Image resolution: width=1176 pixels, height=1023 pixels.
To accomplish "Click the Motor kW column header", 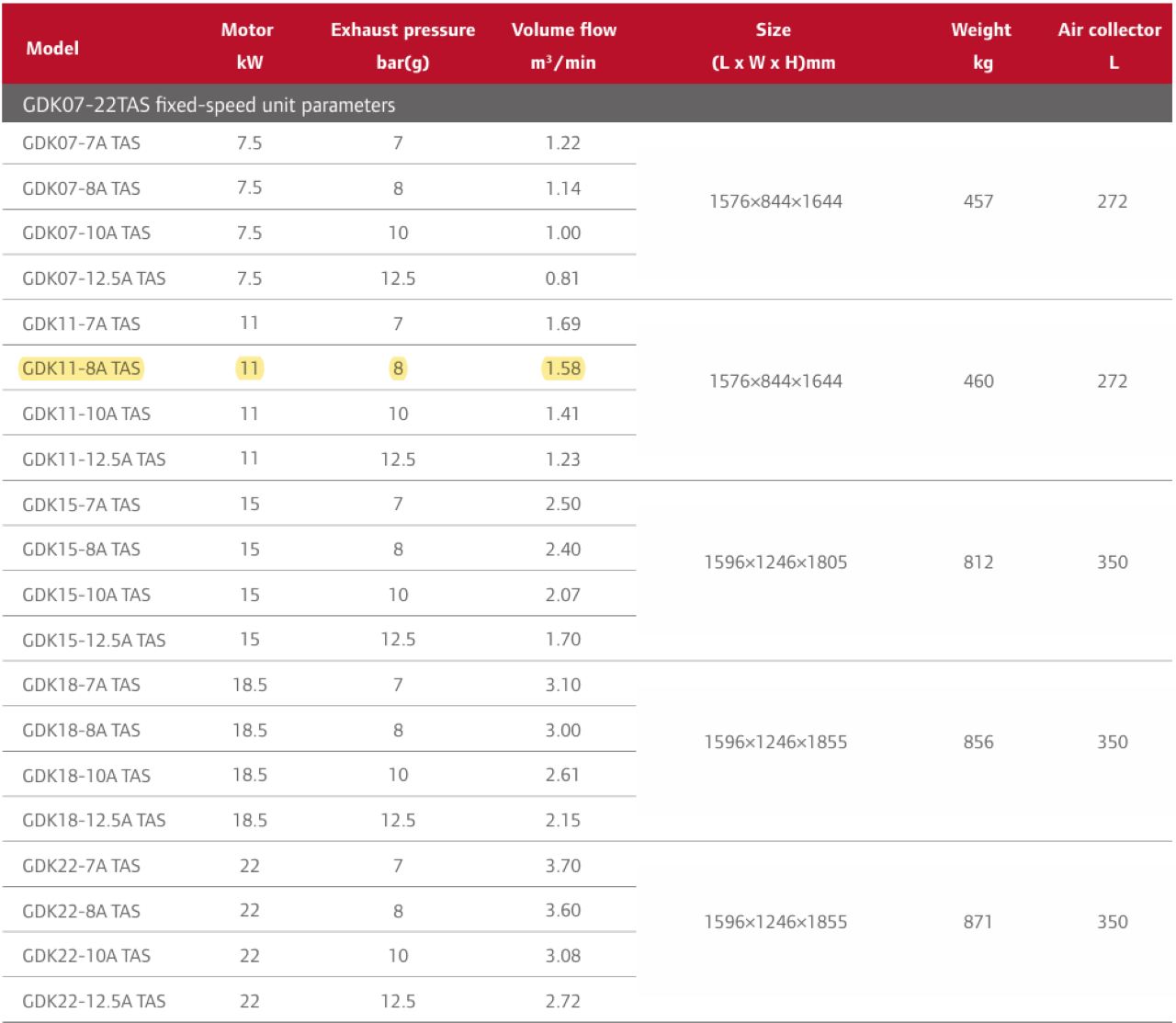I will tap(248, 46).
